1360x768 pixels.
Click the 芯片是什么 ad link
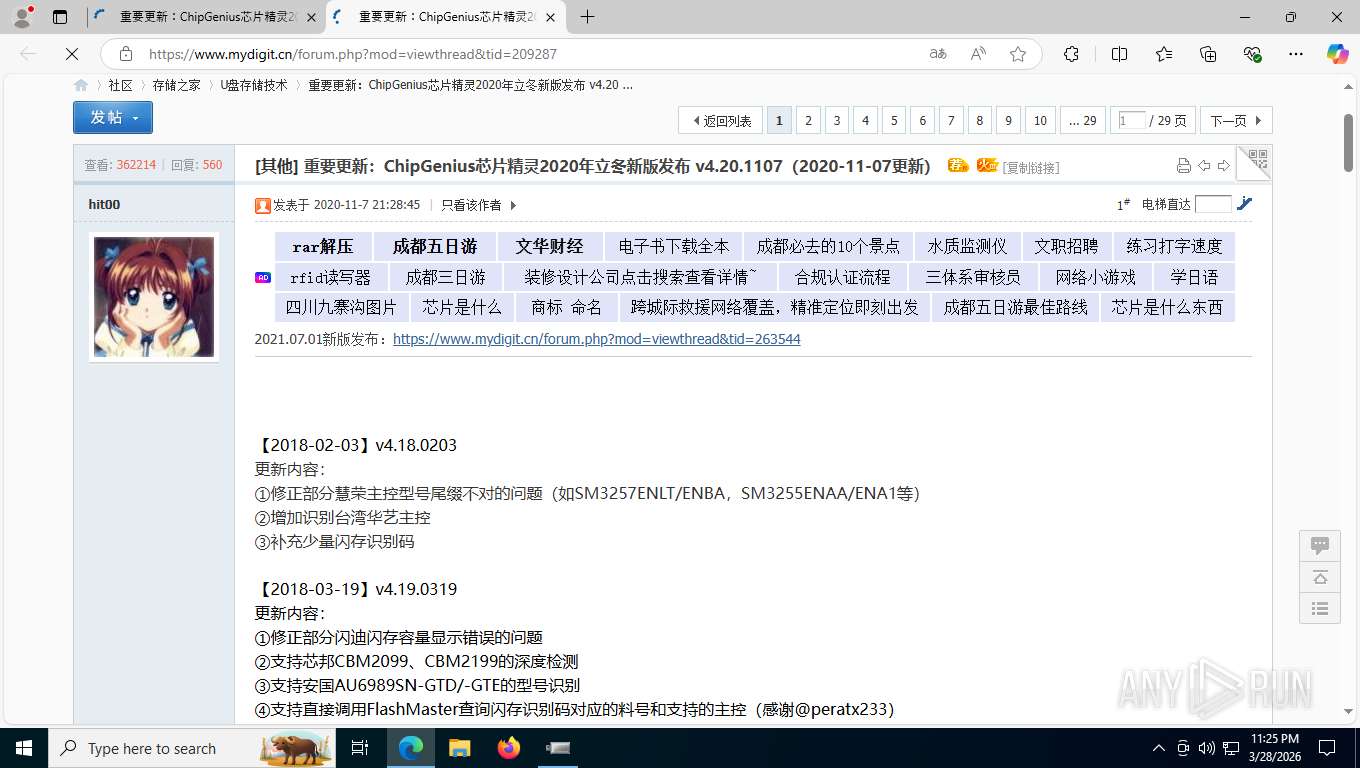(462, 307)
